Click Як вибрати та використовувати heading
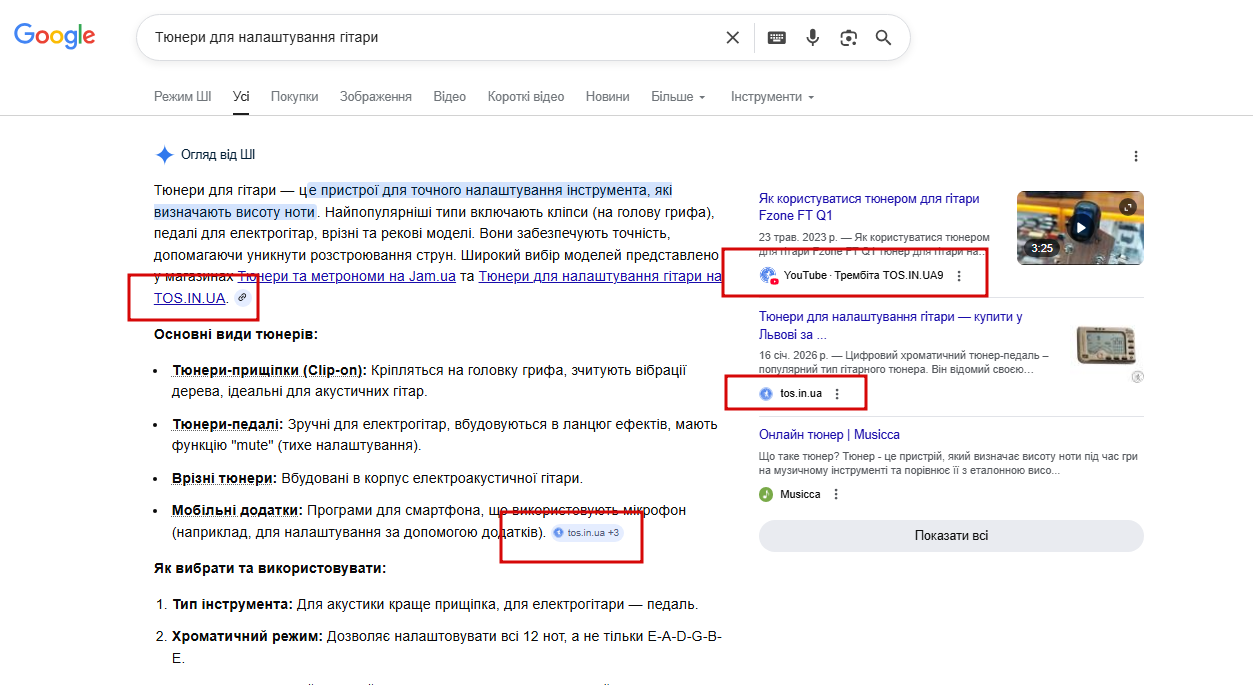The height and width of the screenshot is (685, 1253). pyautogui.click(x=270, y=568)
